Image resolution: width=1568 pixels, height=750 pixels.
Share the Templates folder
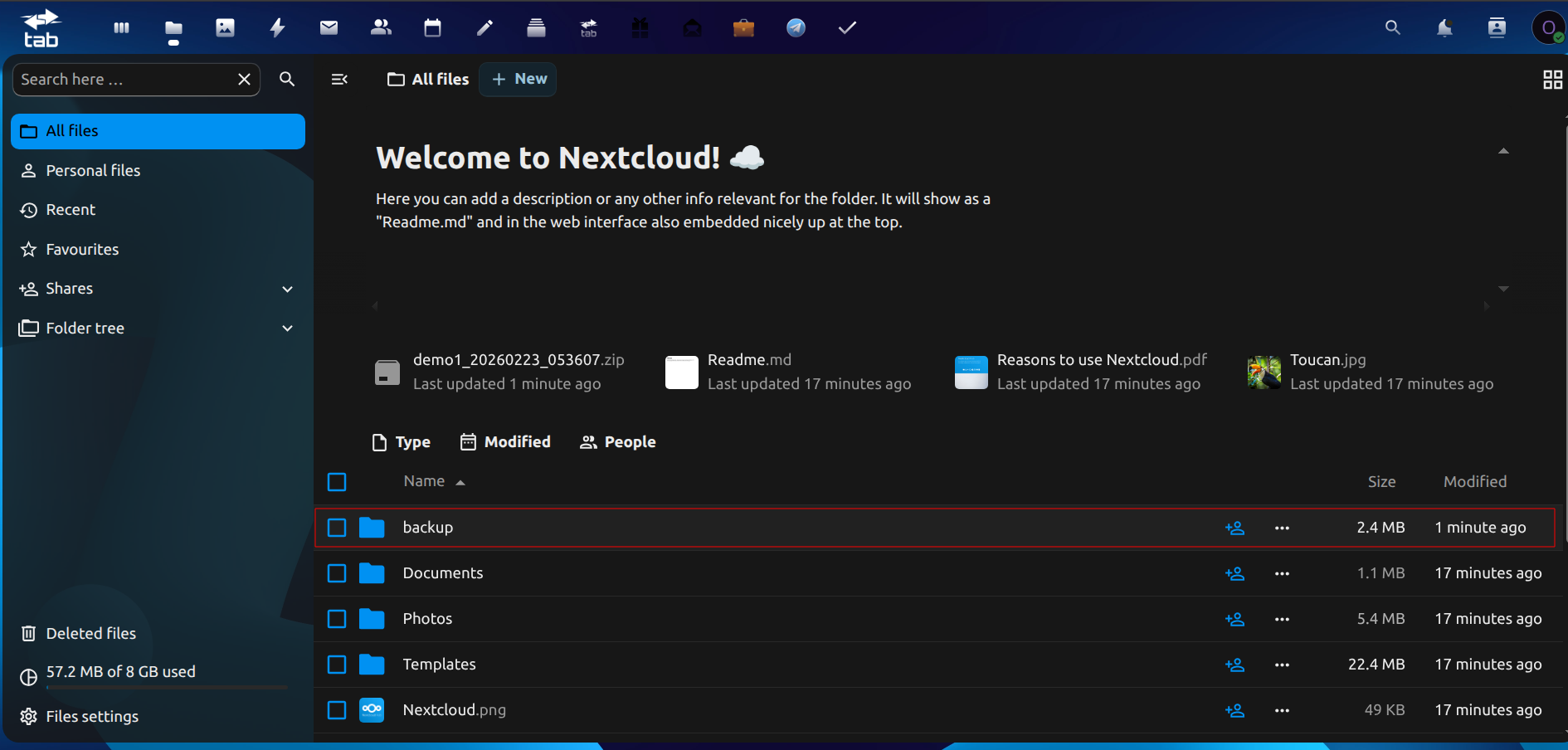(x=1234, y=665)
